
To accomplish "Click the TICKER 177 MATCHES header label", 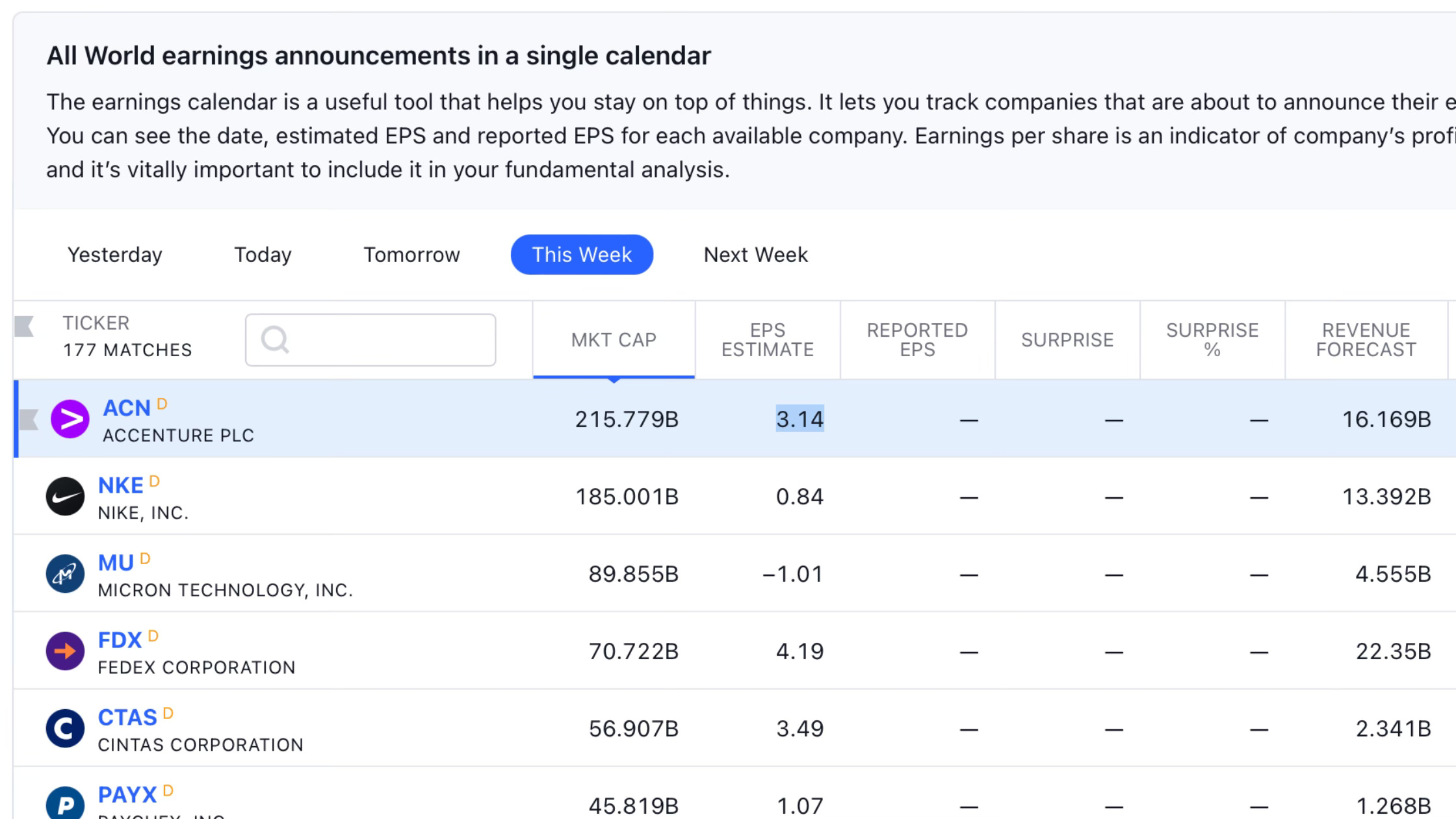I will [x=127, y=337].
